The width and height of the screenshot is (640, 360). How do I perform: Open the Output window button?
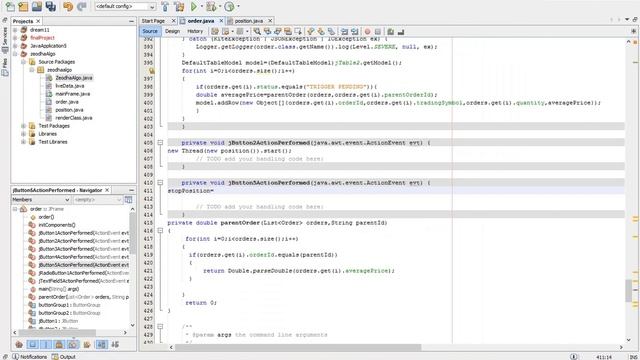[x=64, y=357]
